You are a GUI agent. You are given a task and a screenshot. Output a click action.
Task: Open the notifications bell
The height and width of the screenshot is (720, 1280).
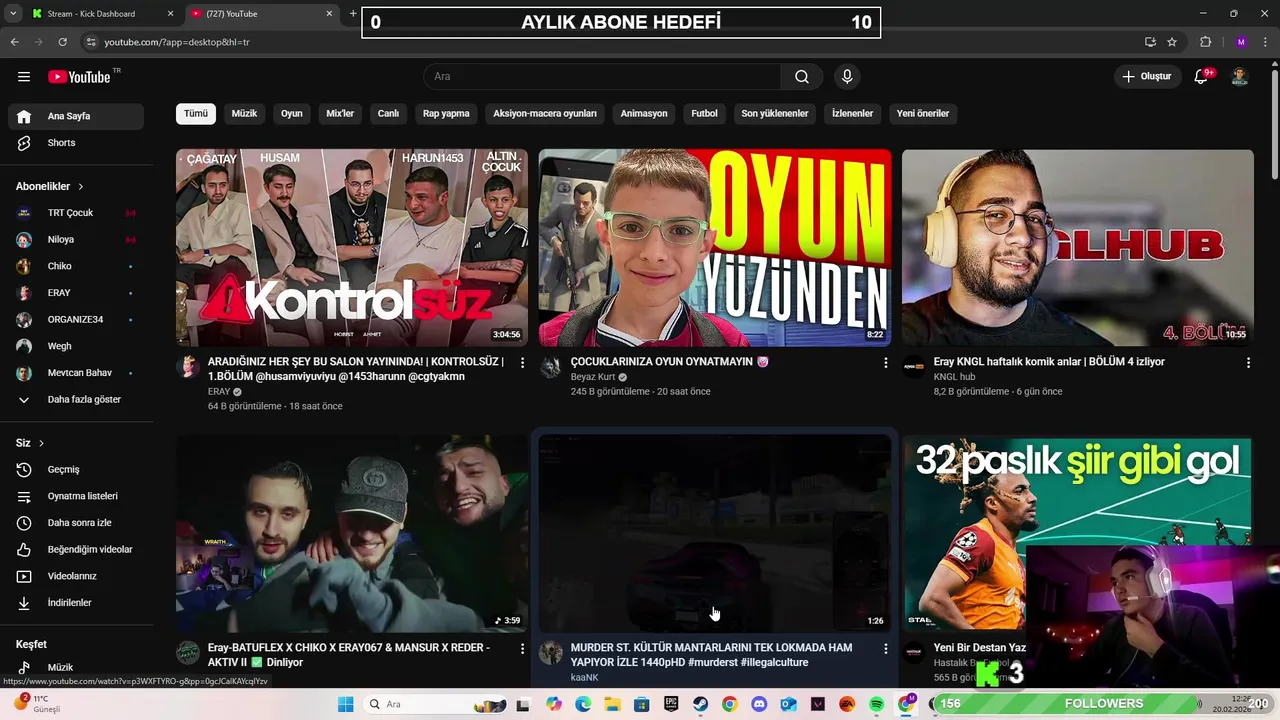[x=1202, y=77]
